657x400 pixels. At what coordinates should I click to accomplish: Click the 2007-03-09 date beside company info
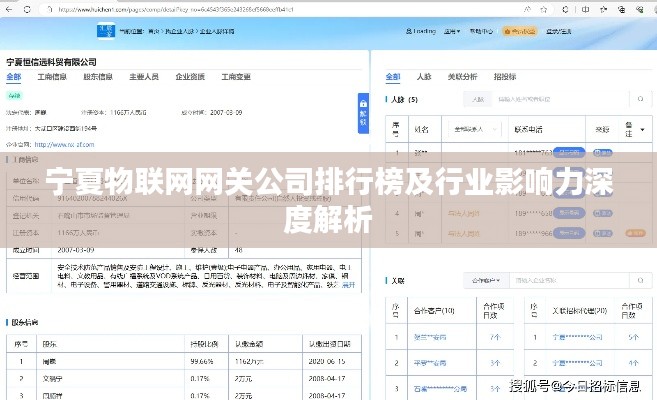226,113
